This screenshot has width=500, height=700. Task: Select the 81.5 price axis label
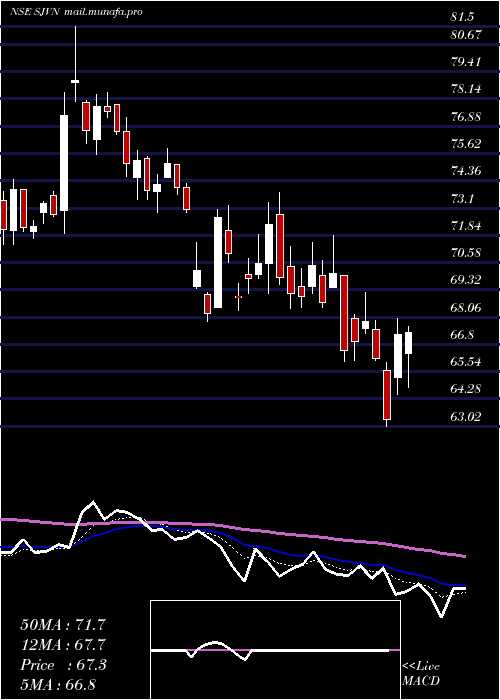pyautogui.click(x=462, y=17)
